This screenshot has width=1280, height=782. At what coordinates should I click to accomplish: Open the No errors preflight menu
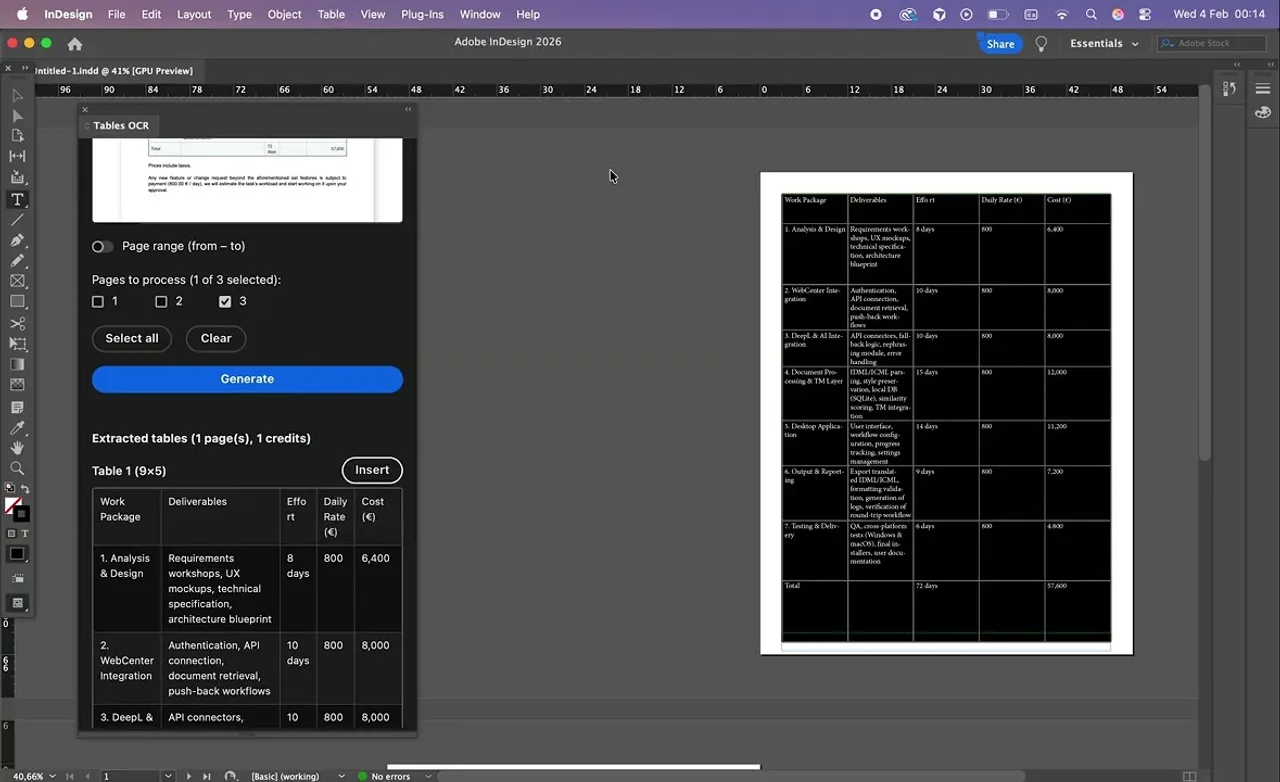pos(428,776)
